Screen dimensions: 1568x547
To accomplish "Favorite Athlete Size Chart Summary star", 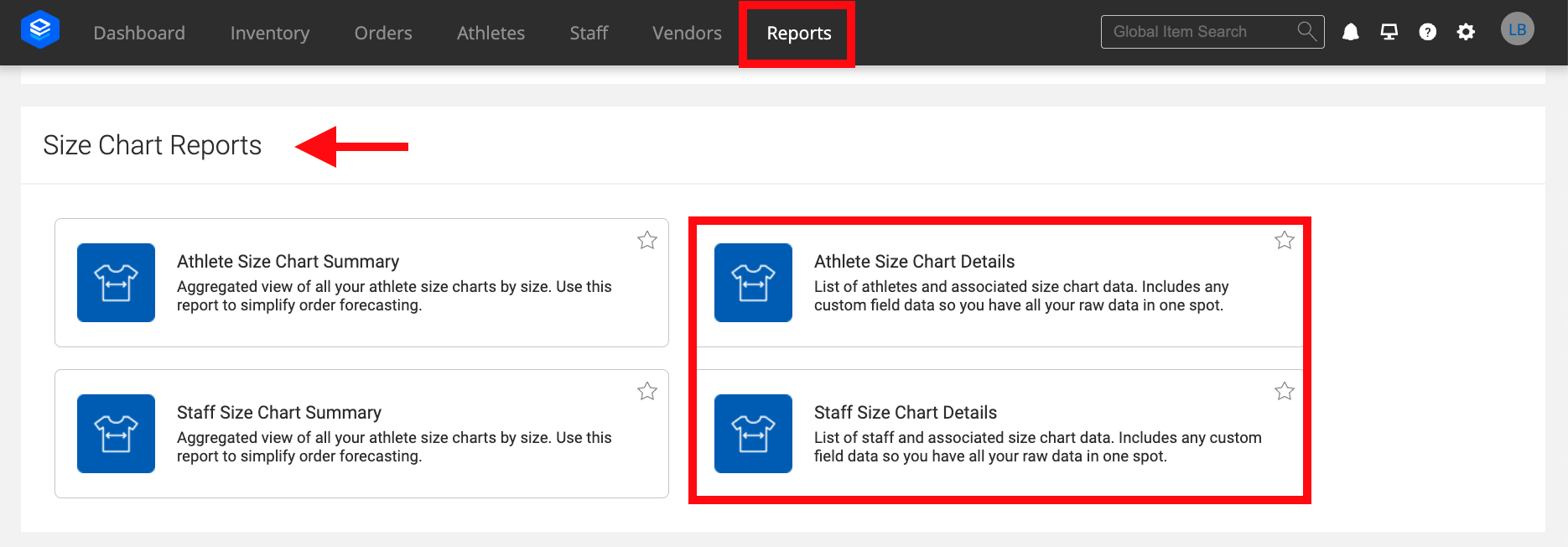I will (647, 240).
